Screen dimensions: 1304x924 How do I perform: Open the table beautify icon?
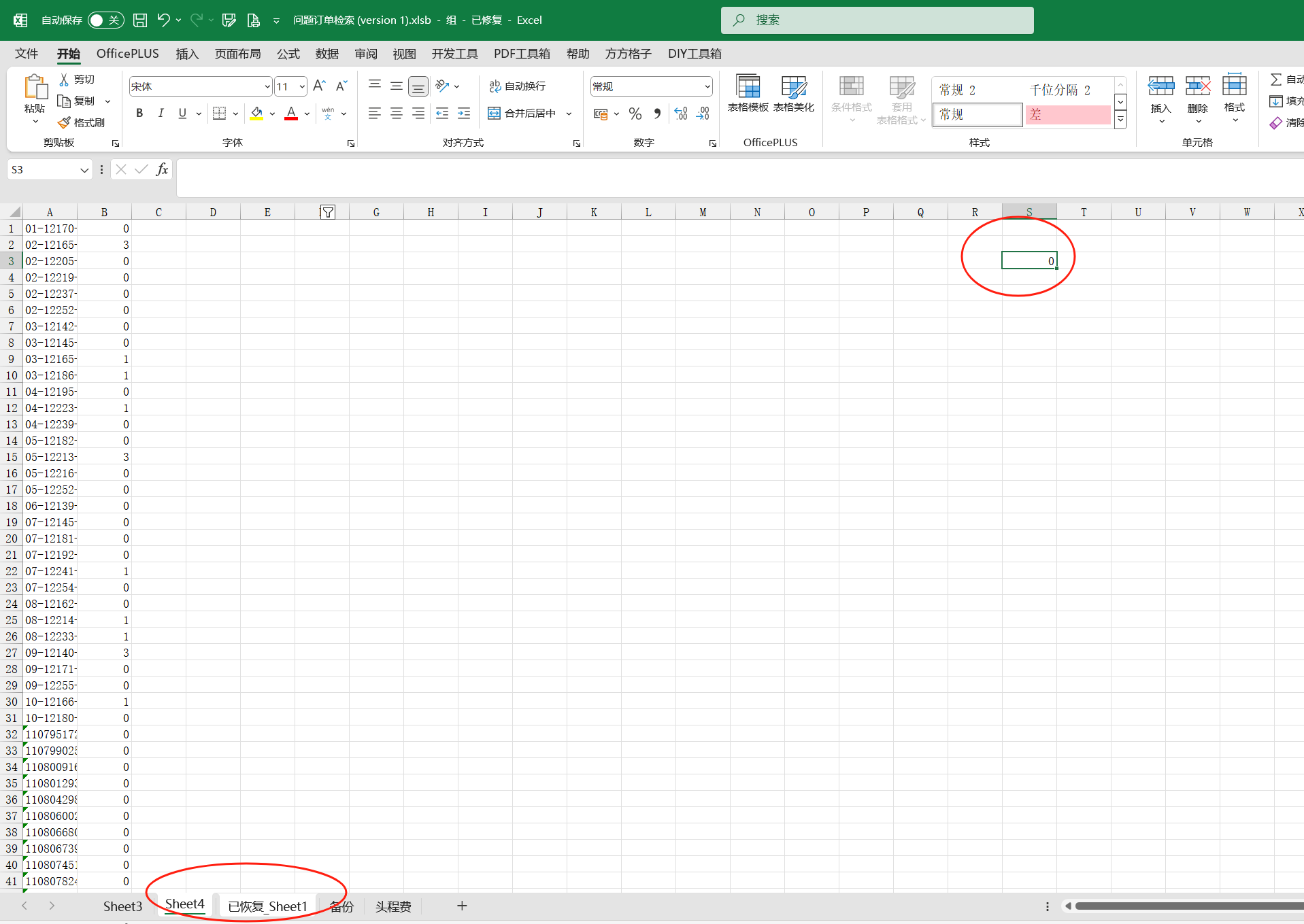pyautogui.click(x=794, y=93)
